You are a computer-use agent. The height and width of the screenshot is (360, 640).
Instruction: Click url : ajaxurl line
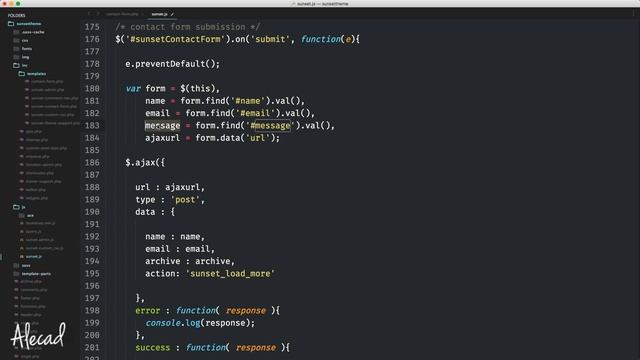click(x=170, y=187)
